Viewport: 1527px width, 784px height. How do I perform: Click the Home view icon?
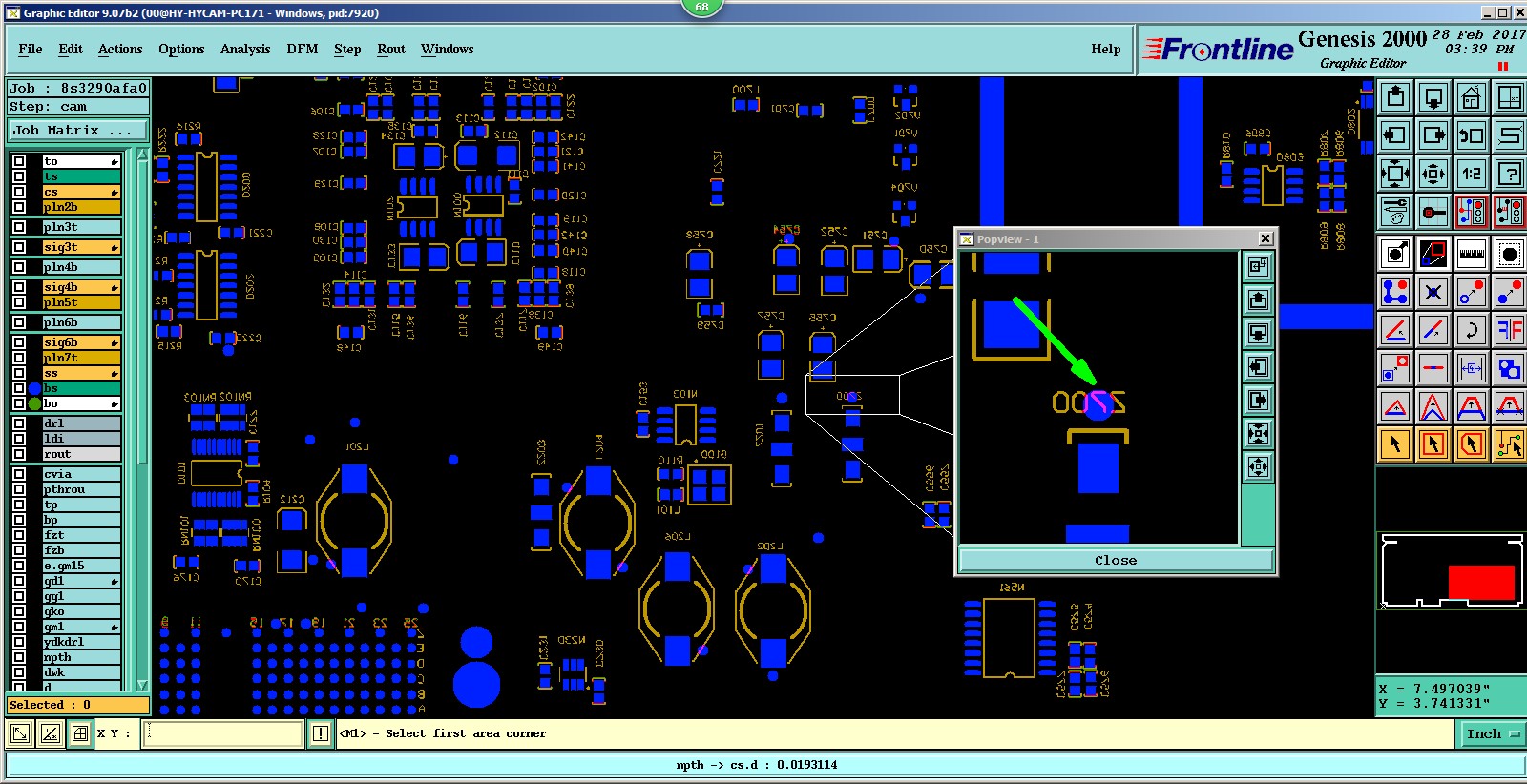point(1472,97)
